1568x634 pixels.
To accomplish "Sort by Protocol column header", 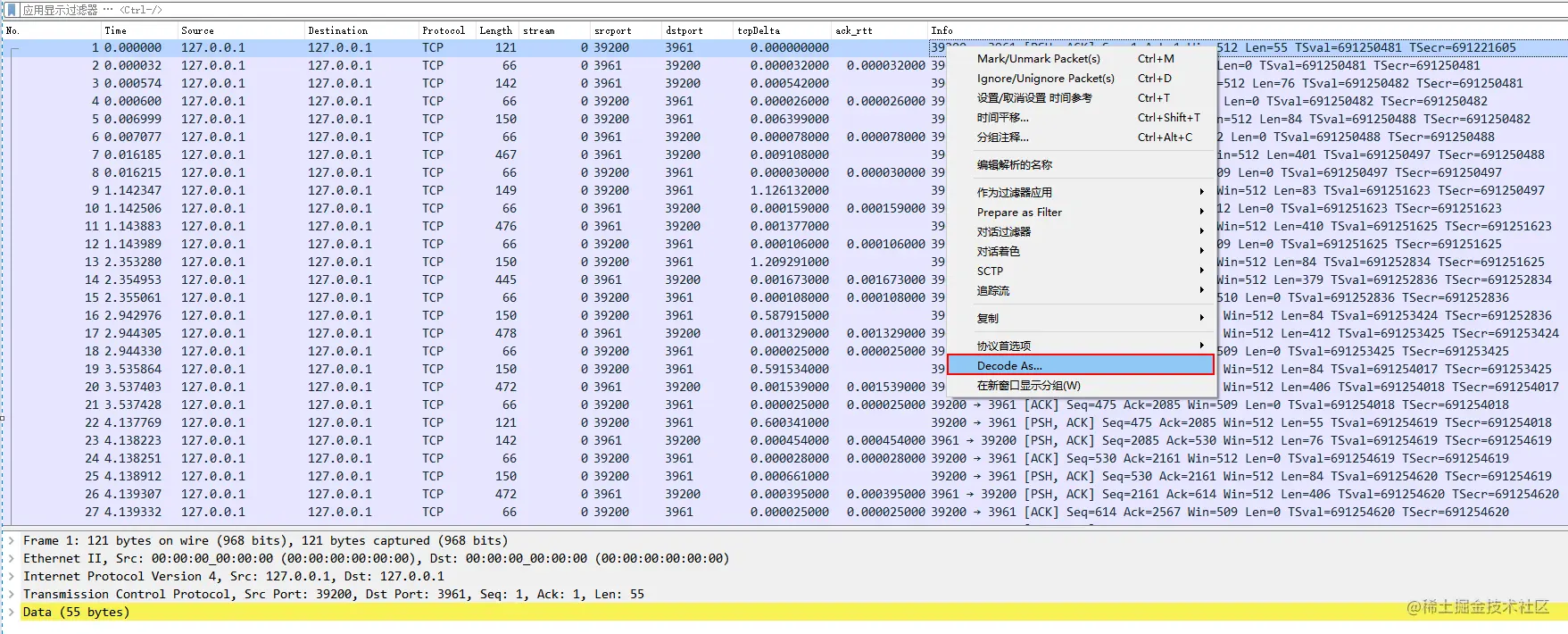I will 447,30.
